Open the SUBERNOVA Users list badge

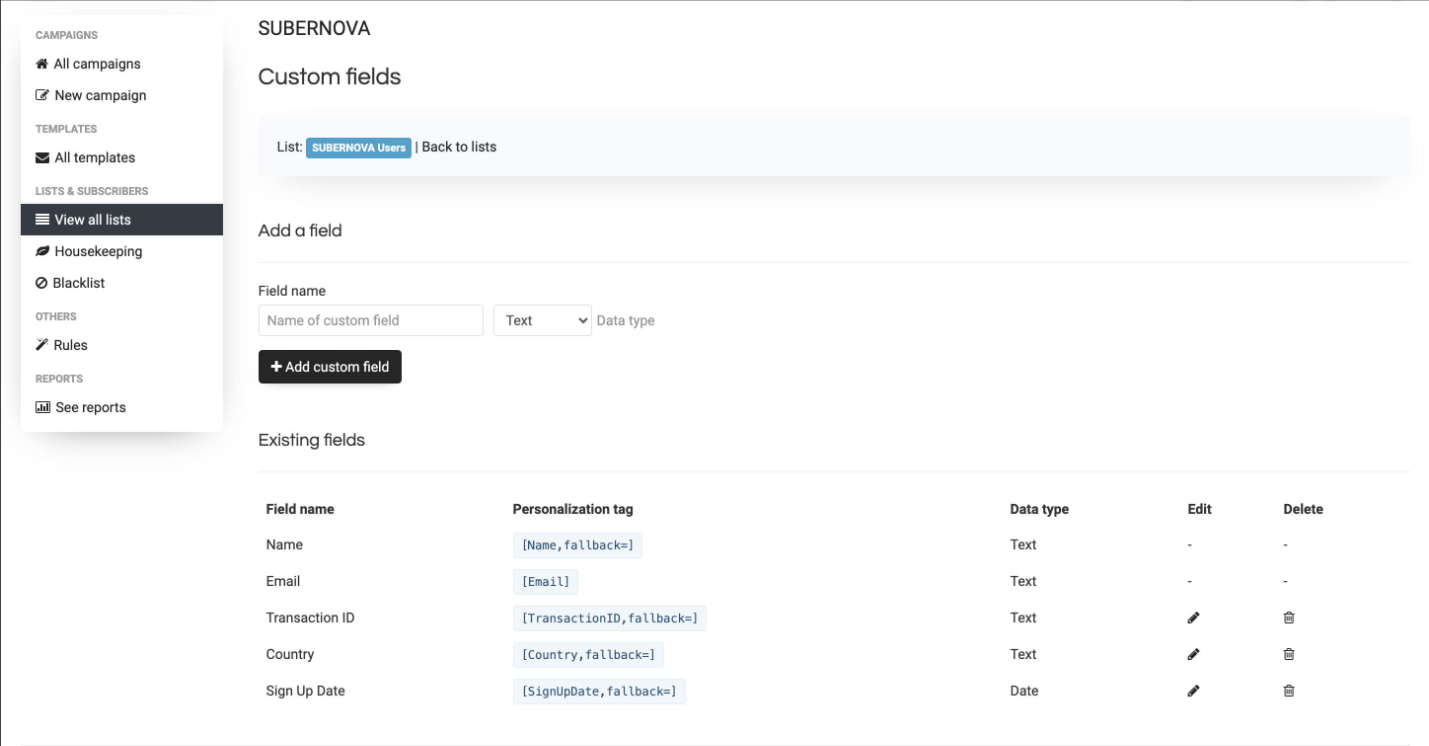pyautogui.click(x=358, y=147)
